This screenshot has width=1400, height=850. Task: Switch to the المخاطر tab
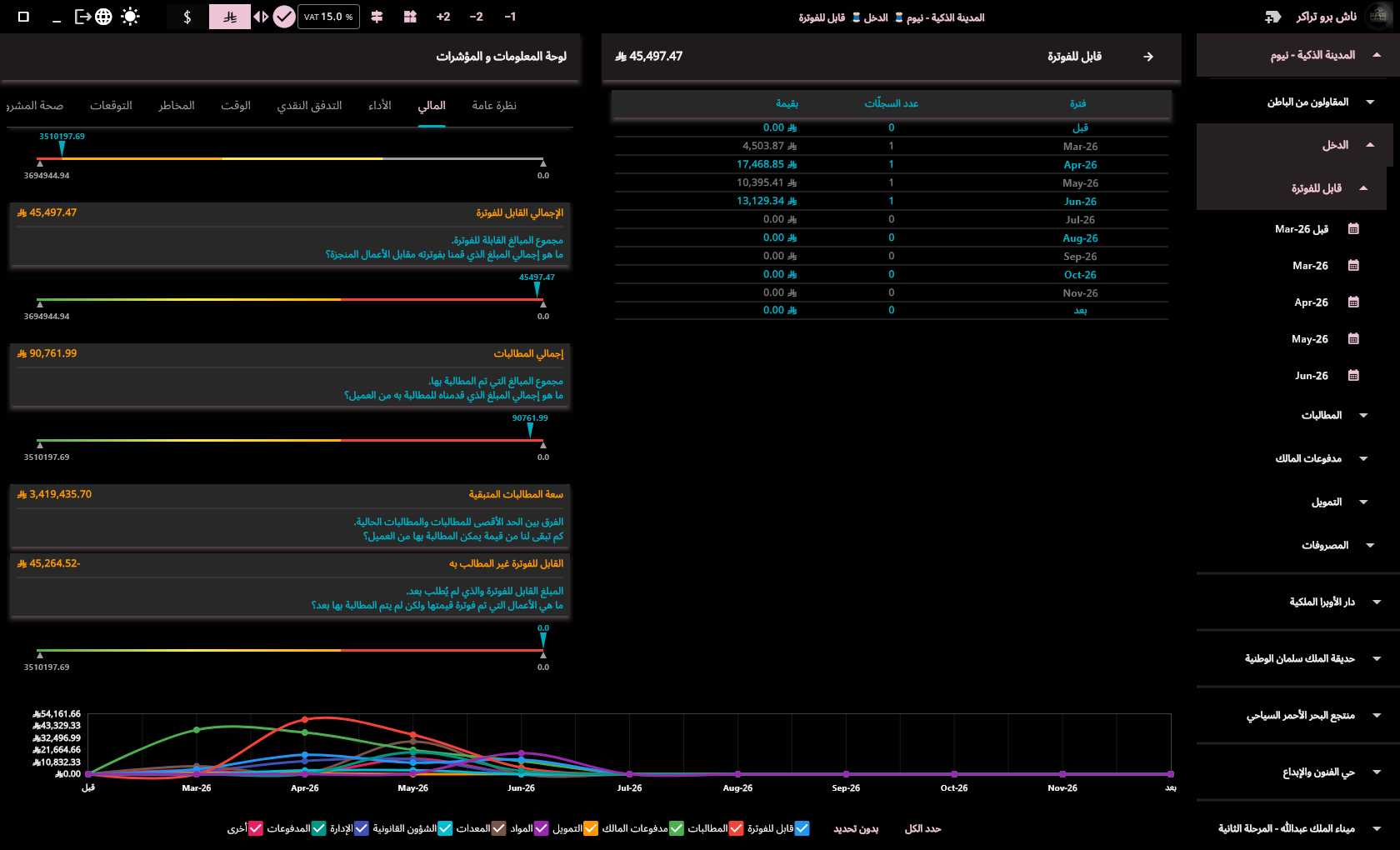(x=177, y=106)
